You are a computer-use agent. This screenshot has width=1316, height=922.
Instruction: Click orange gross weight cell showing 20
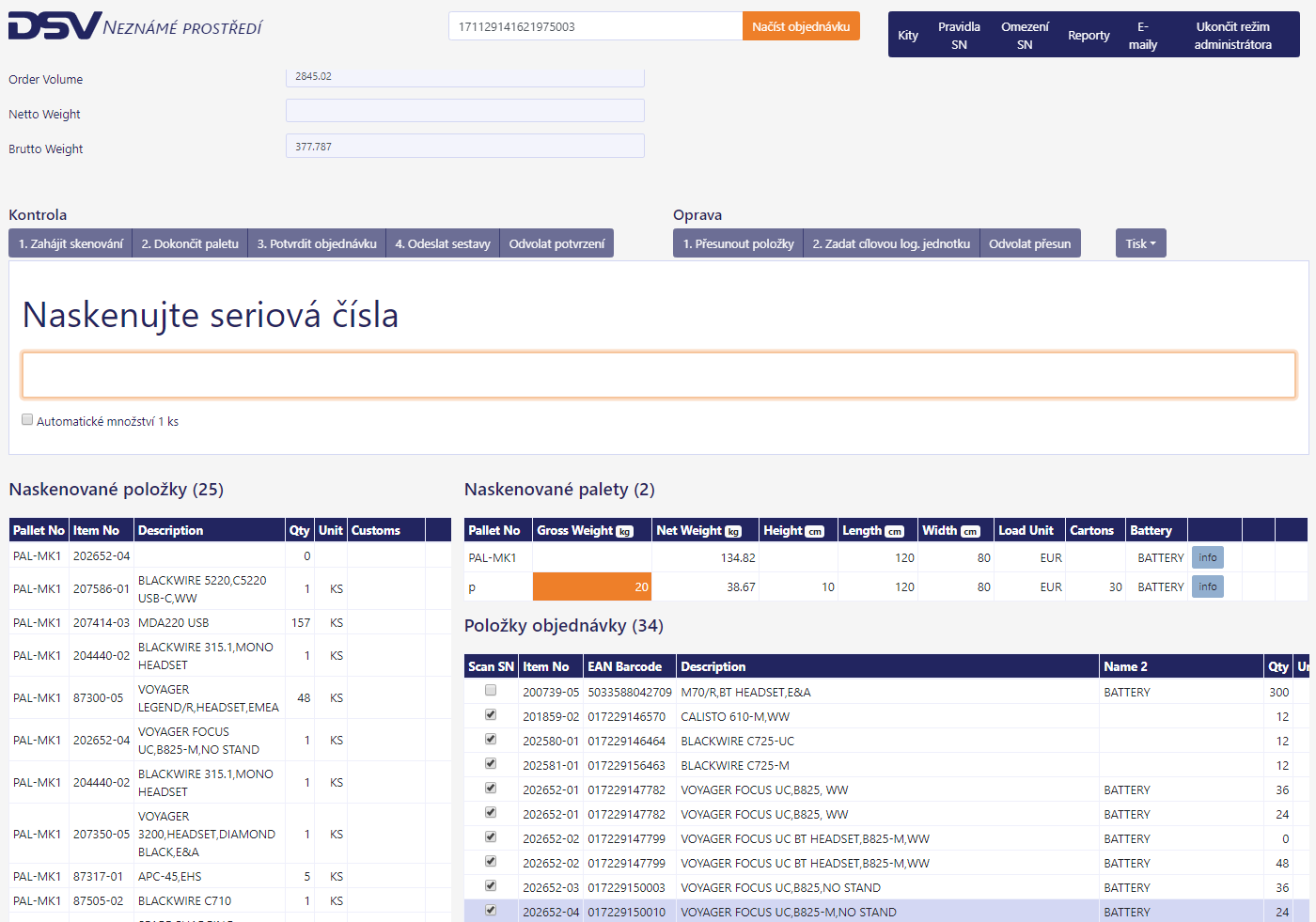coord(591,586)
